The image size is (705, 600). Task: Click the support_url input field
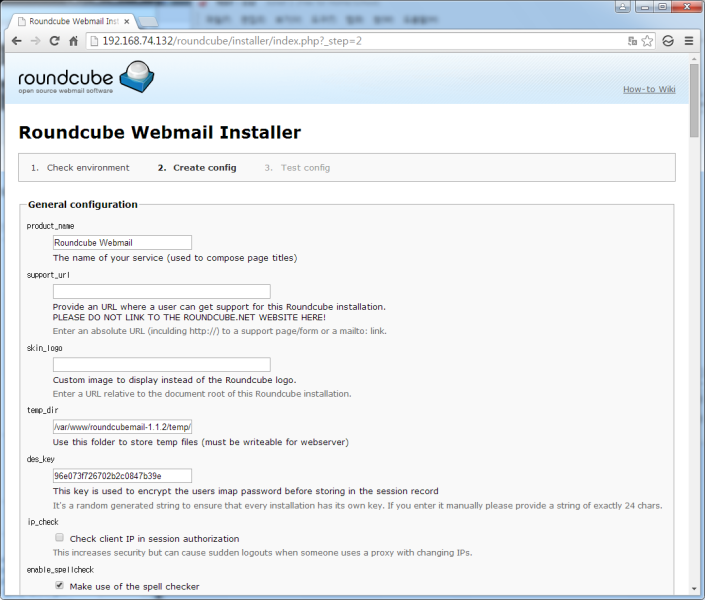click(x=162, y=291)
